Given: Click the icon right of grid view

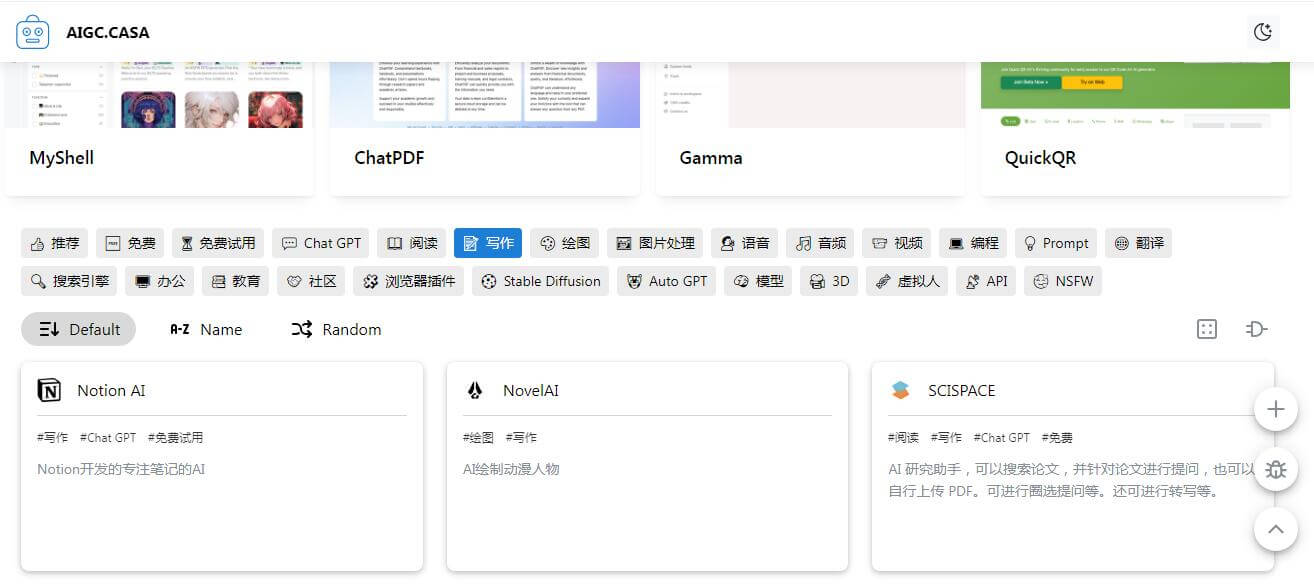Looking at the screenshot, I should point(1256,329).
